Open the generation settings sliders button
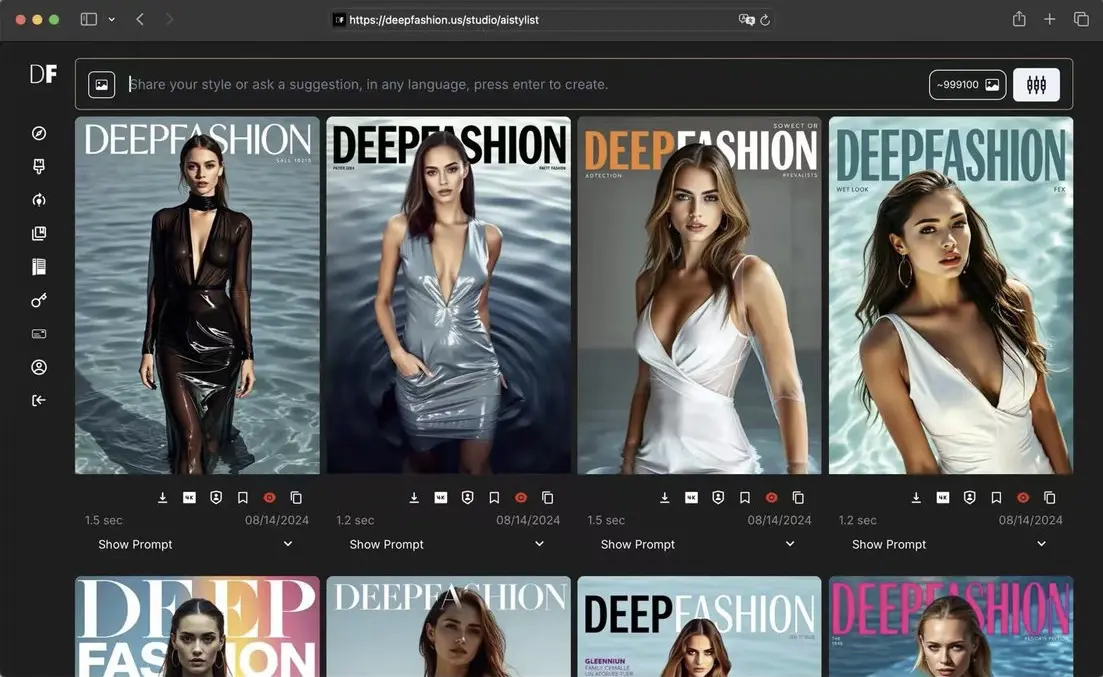 (x=1036, y=84)
